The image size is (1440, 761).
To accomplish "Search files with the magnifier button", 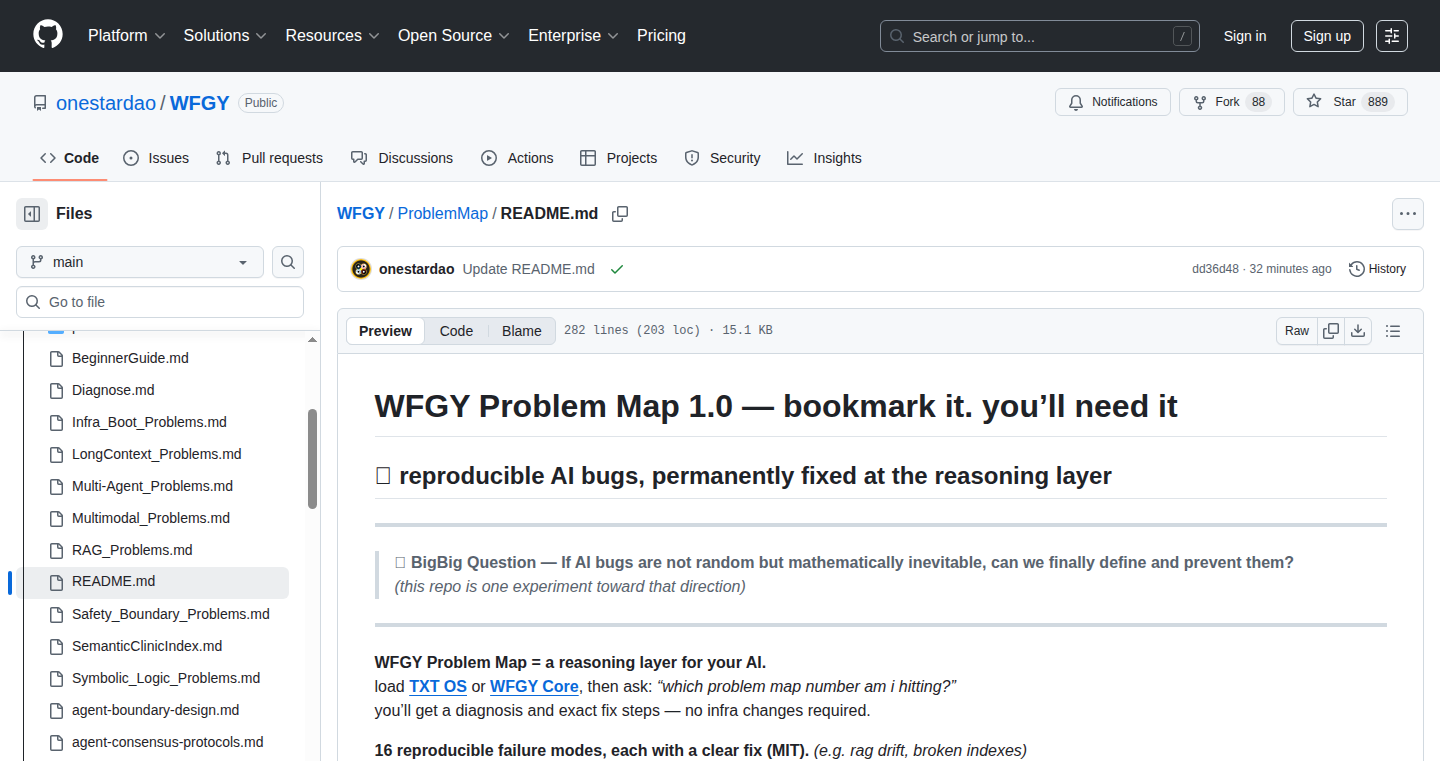I will [288, 262].
